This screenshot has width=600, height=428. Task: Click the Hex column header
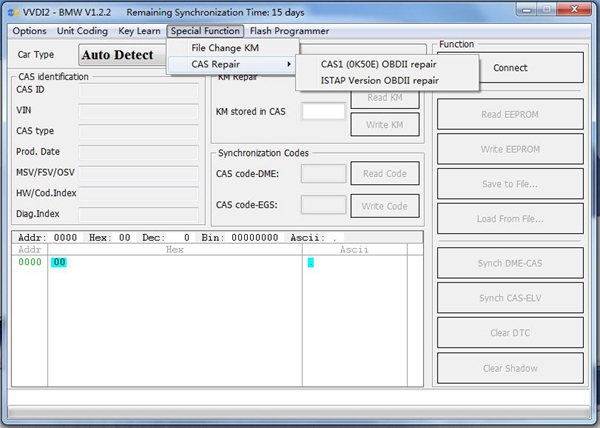click(175, 250)
